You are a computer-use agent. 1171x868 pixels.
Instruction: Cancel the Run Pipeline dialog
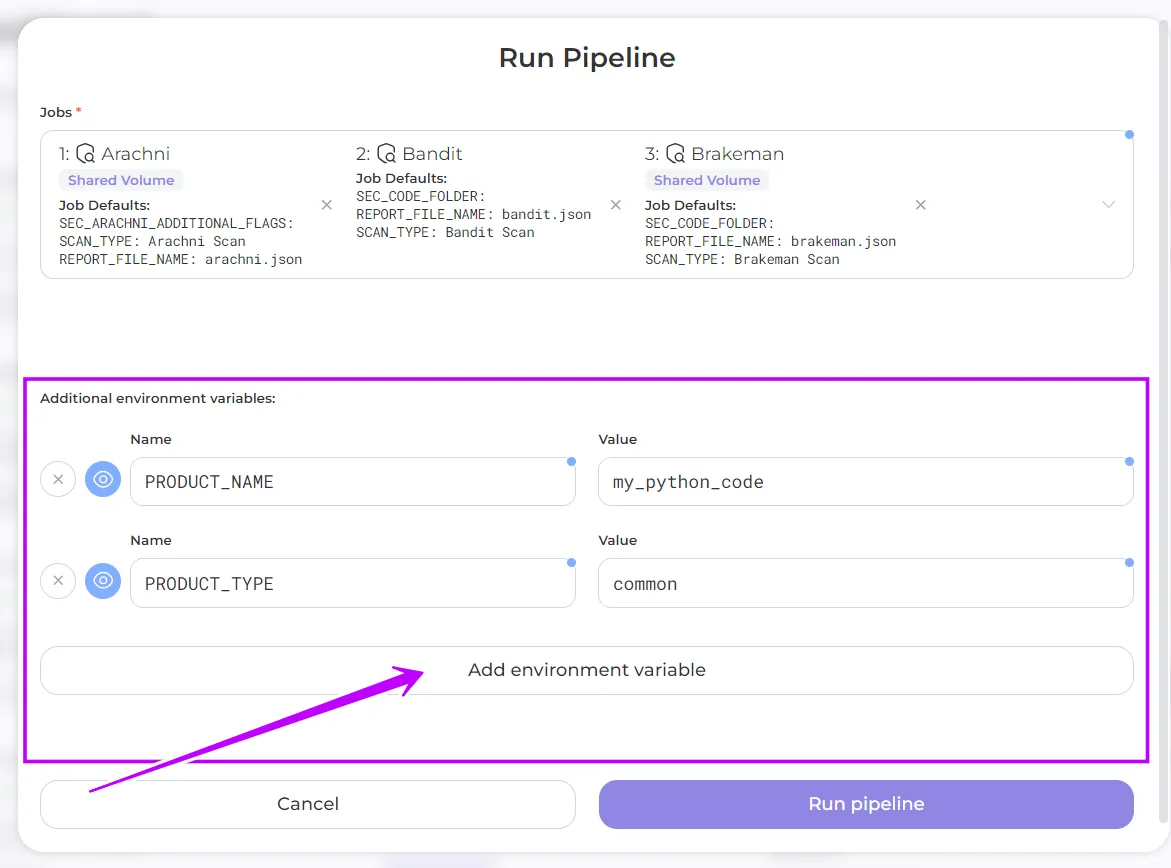pos(308,804)
